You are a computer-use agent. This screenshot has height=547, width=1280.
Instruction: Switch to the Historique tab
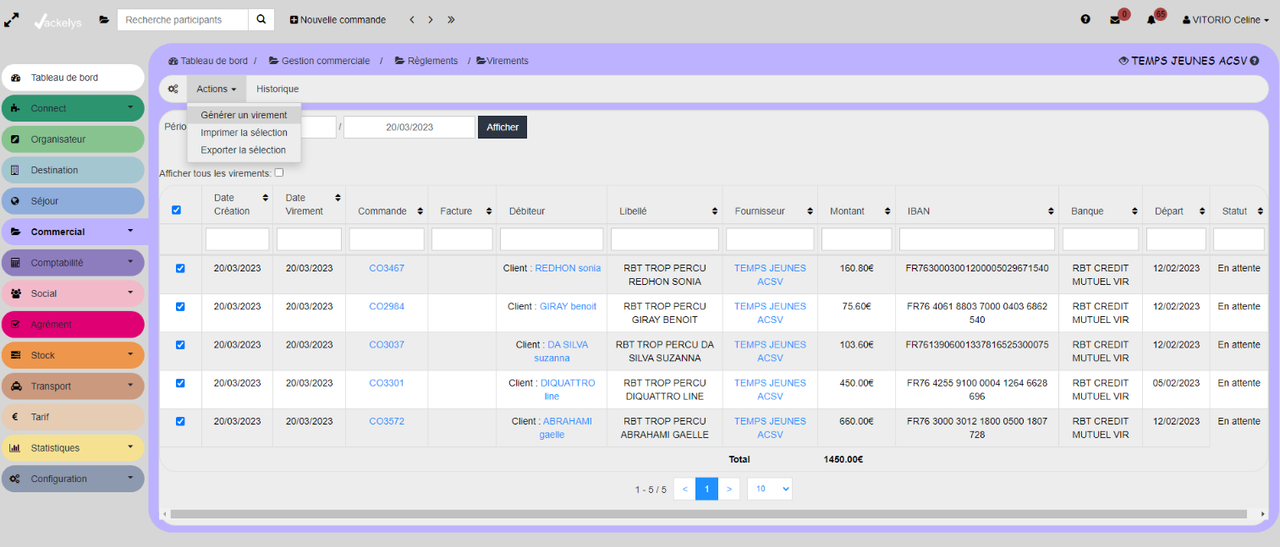277,89
